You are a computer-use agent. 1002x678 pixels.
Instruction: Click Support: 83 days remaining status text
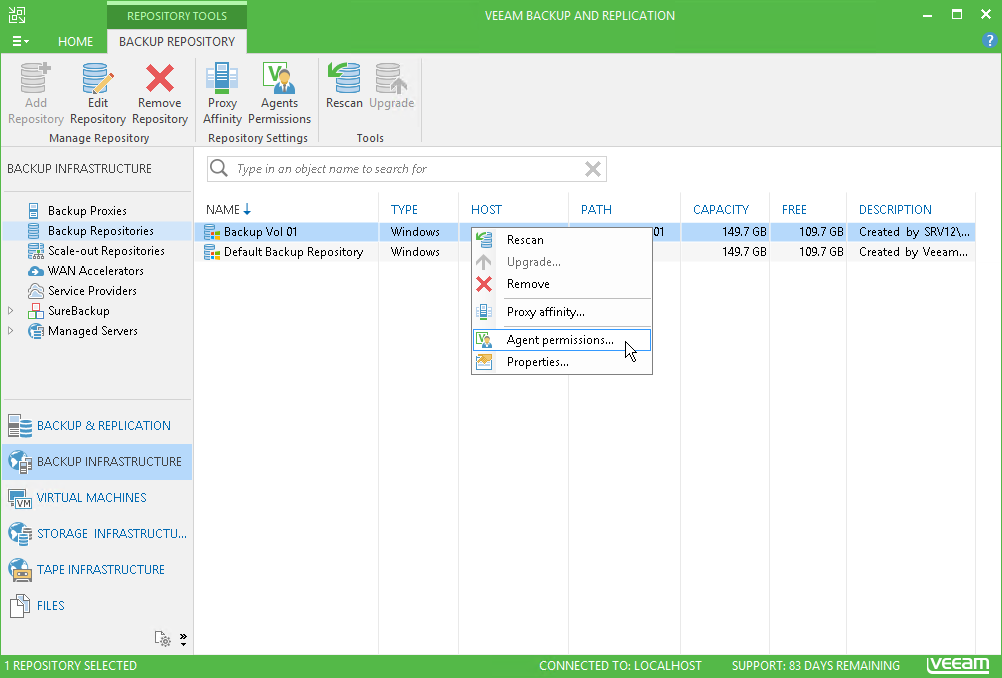pos(815,666)
